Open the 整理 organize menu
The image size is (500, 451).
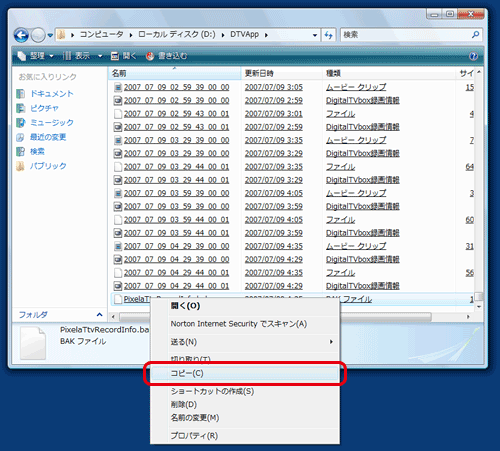(x=35, y=56)
